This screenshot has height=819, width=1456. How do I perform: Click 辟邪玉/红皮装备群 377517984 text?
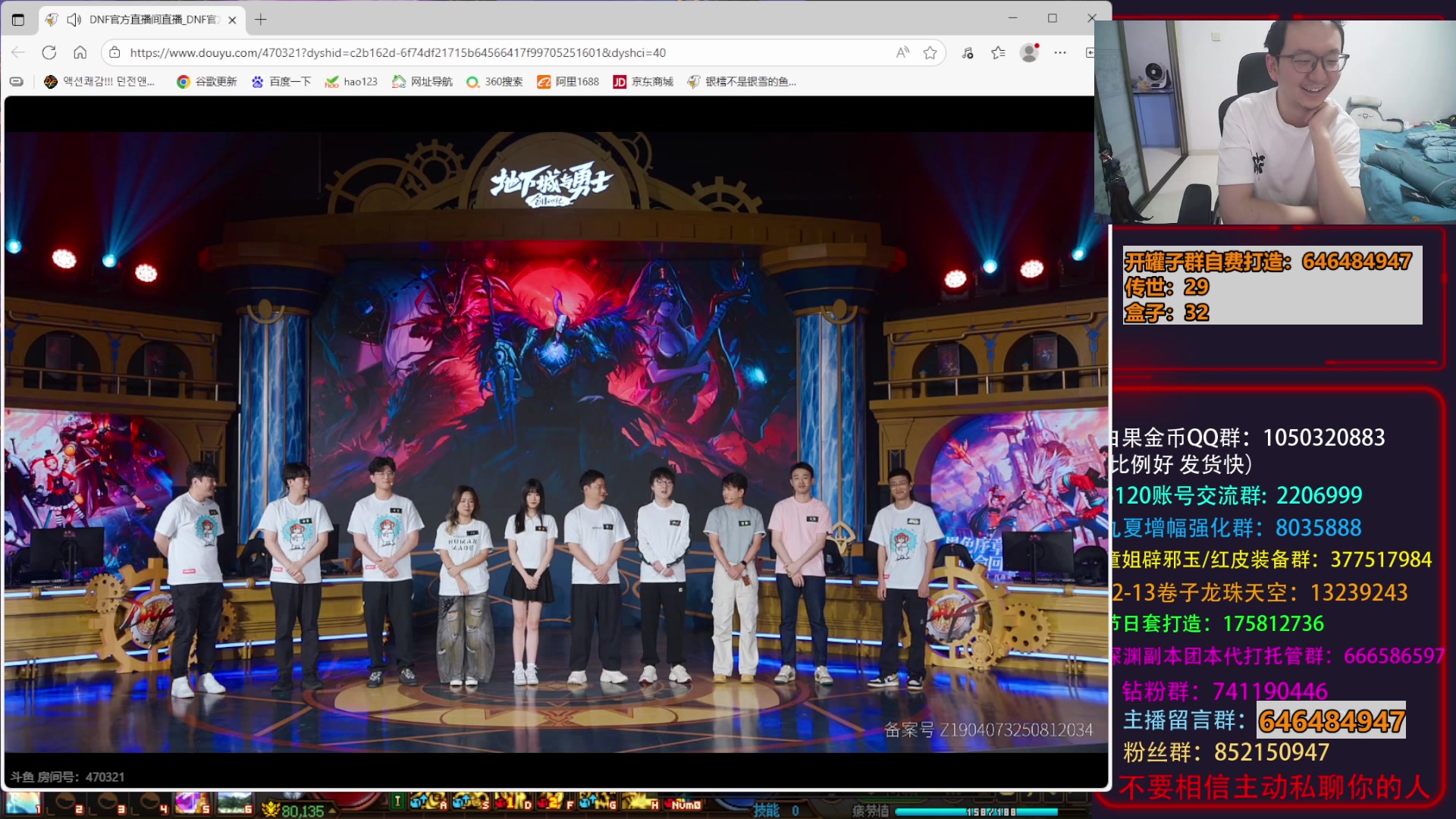pos(1272,560)
